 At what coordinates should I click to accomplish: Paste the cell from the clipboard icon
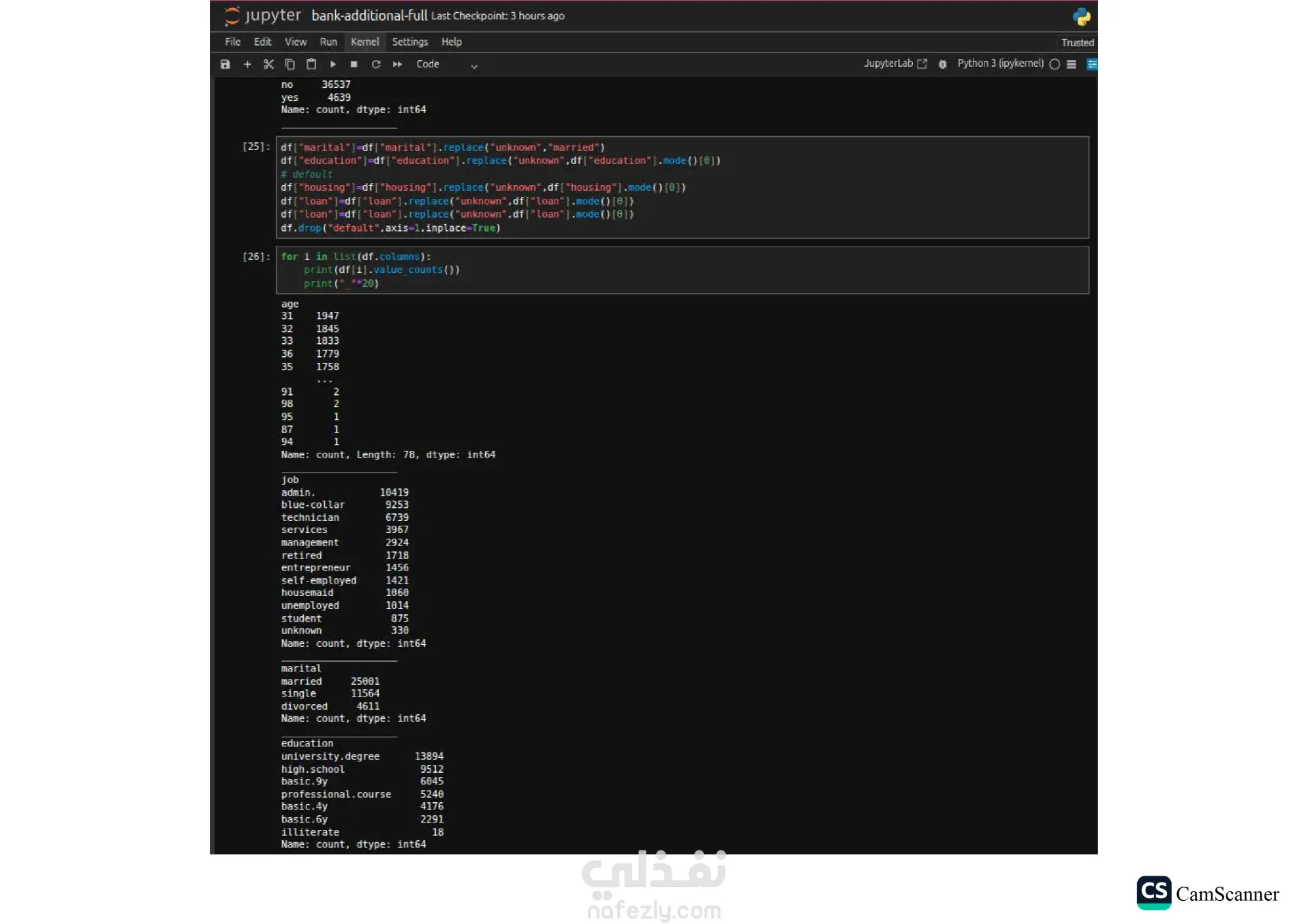[x=311, y=64]
